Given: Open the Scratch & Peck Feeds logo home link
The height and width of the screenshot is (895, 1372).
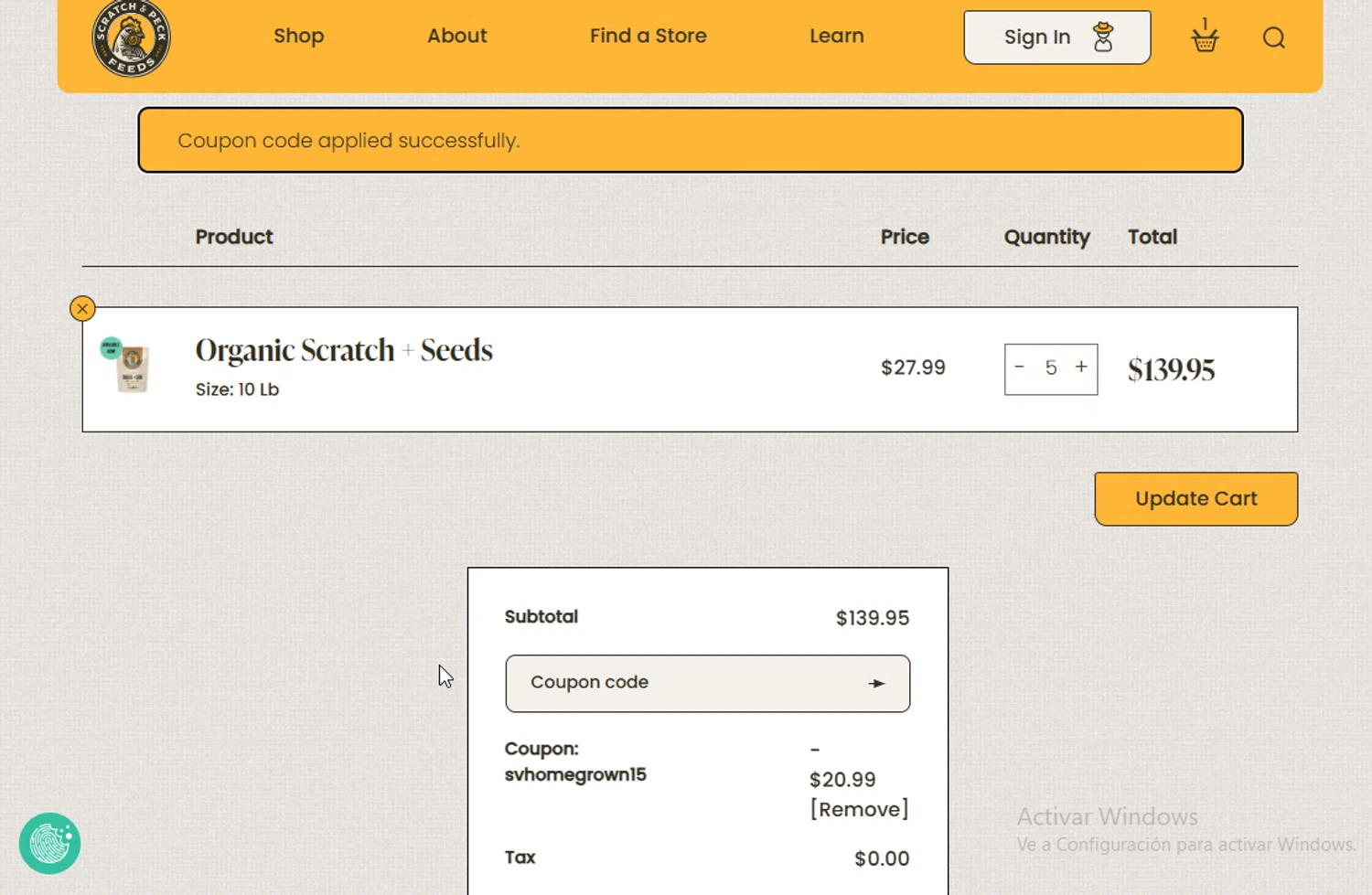Looking at the screenshot, I should pos(131,38).
